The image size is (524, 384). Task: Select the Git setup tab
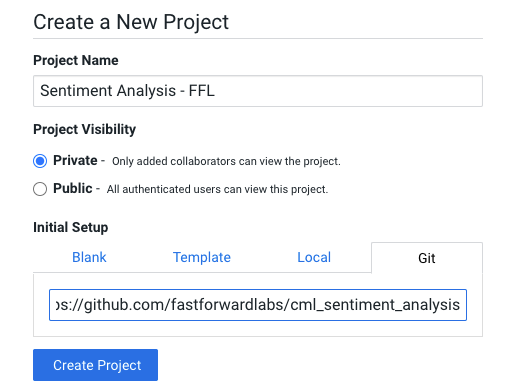pyautogui.click(x=427, y=258)
